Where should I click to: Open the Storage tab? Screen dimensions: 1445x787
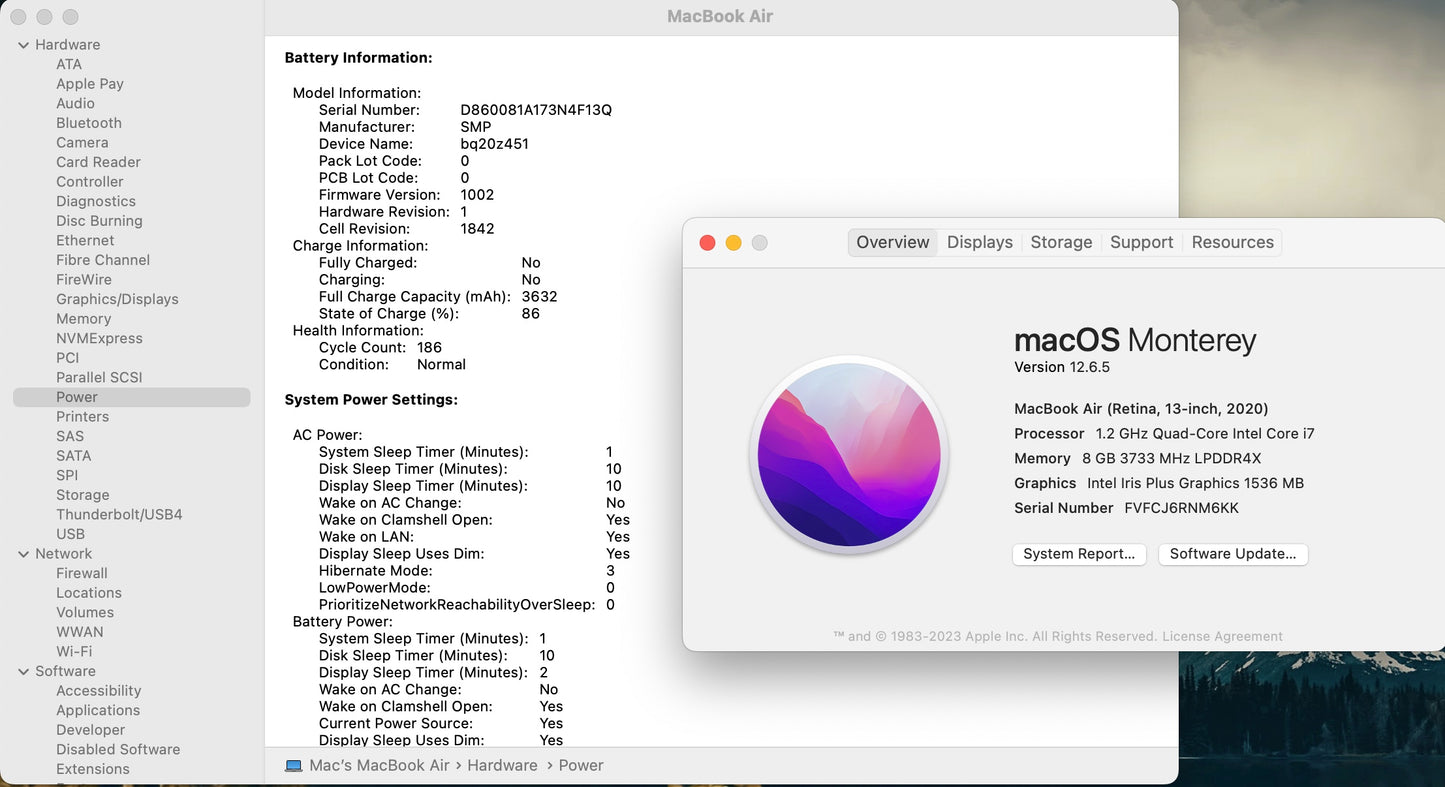coord(1061,243)
